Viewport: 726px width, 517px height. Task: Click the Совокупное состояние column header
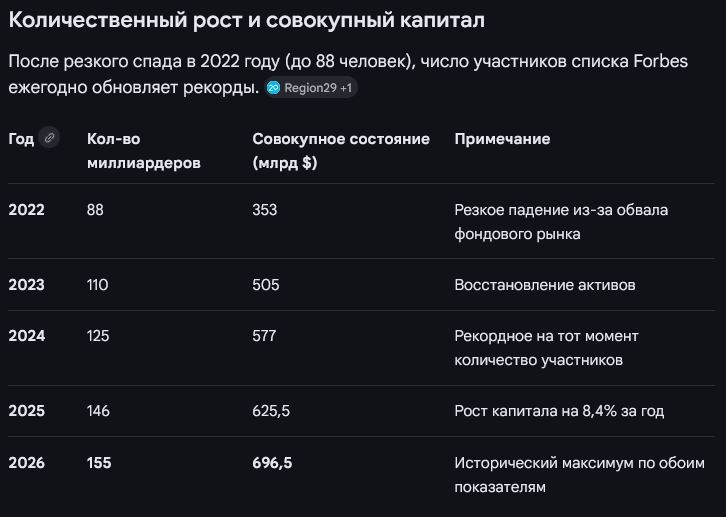[341, 151]
